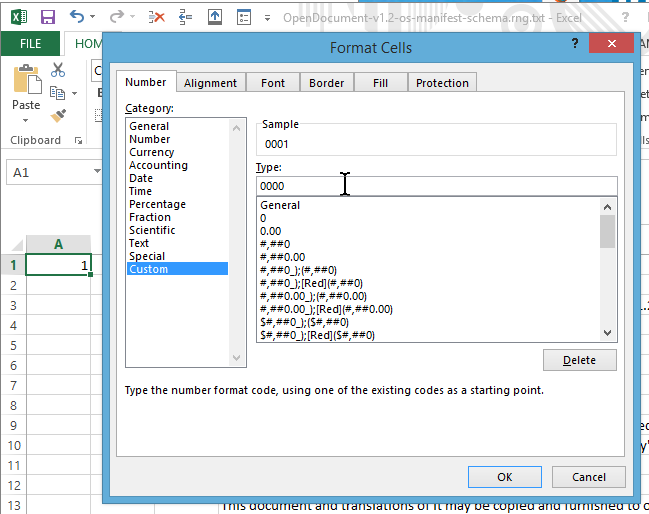Open the Clipboard pane launcher icon
This screenshot has height=514, width=649.
(x=78, y=141)
